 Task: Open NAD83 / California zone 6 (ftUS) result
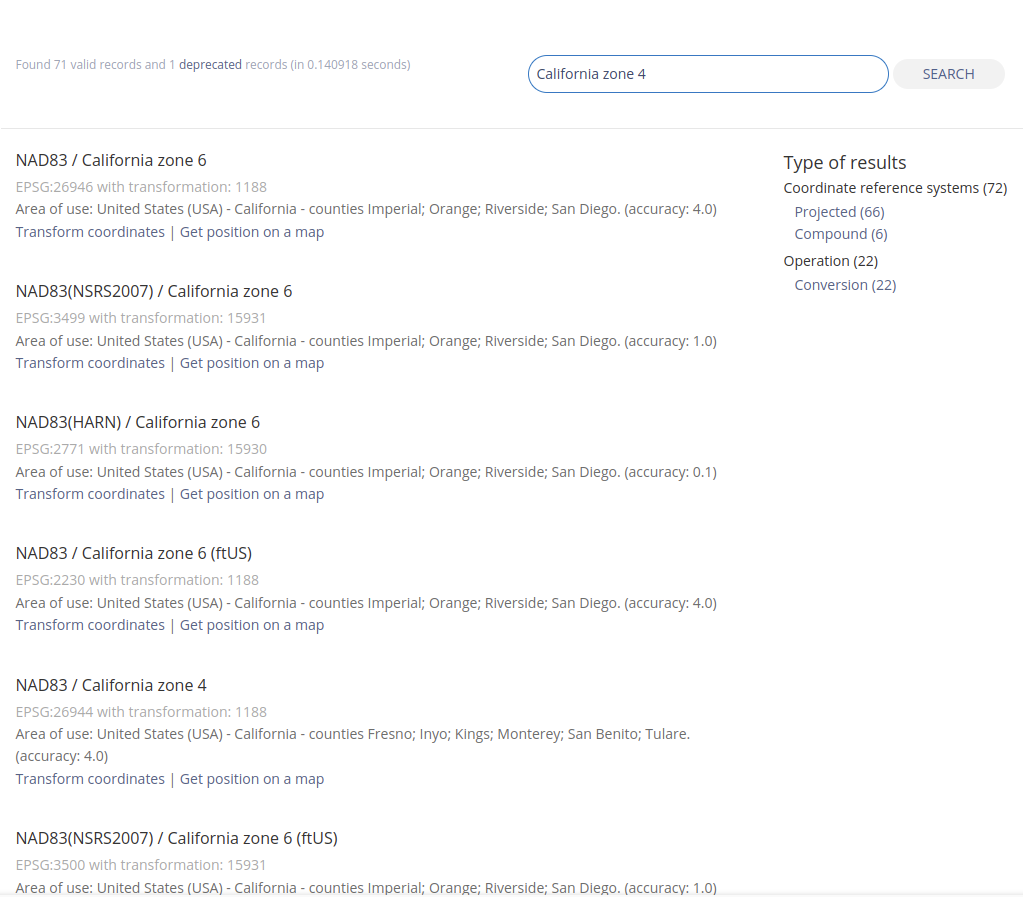(134, 553)
